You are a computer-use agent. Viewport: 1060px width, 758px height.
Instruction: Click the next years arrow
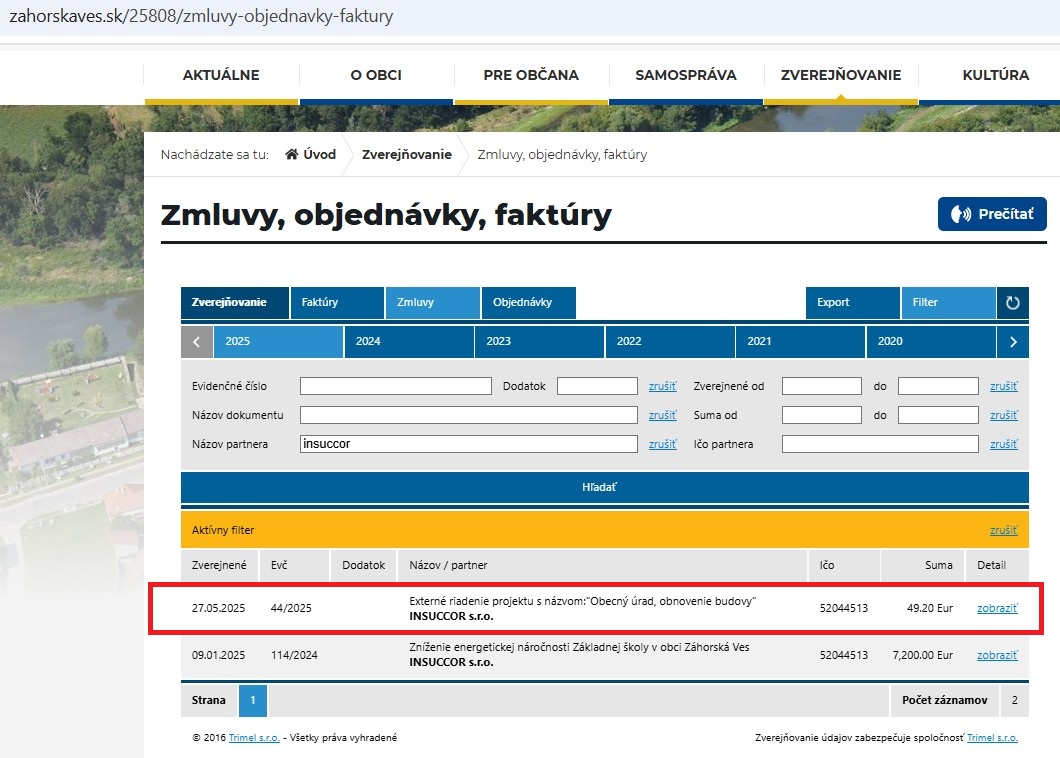(x=1013, y=342)
